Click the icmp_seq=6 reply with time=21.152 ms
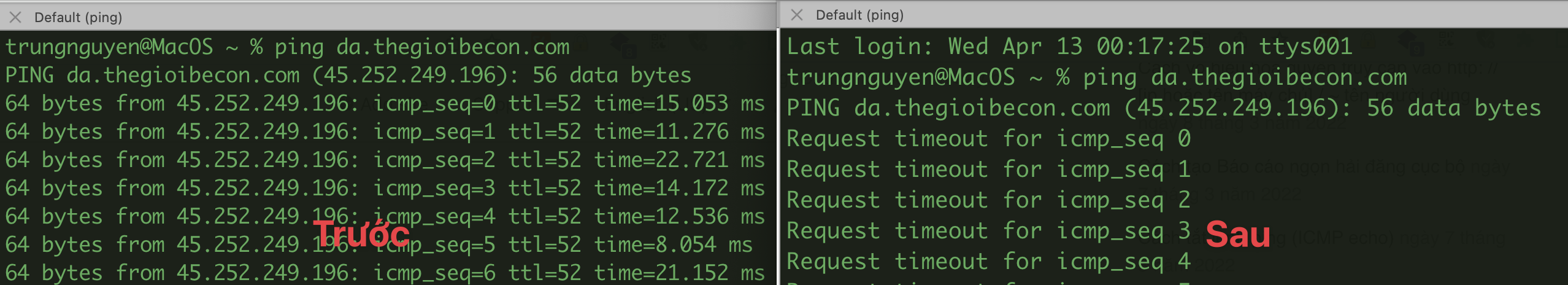 (x=385, y=273)
